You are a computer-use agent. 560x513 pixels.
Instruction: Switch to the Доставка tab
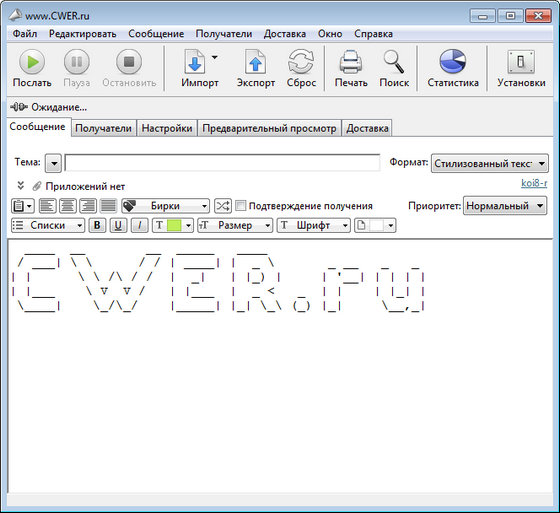[x=367, y=128]
